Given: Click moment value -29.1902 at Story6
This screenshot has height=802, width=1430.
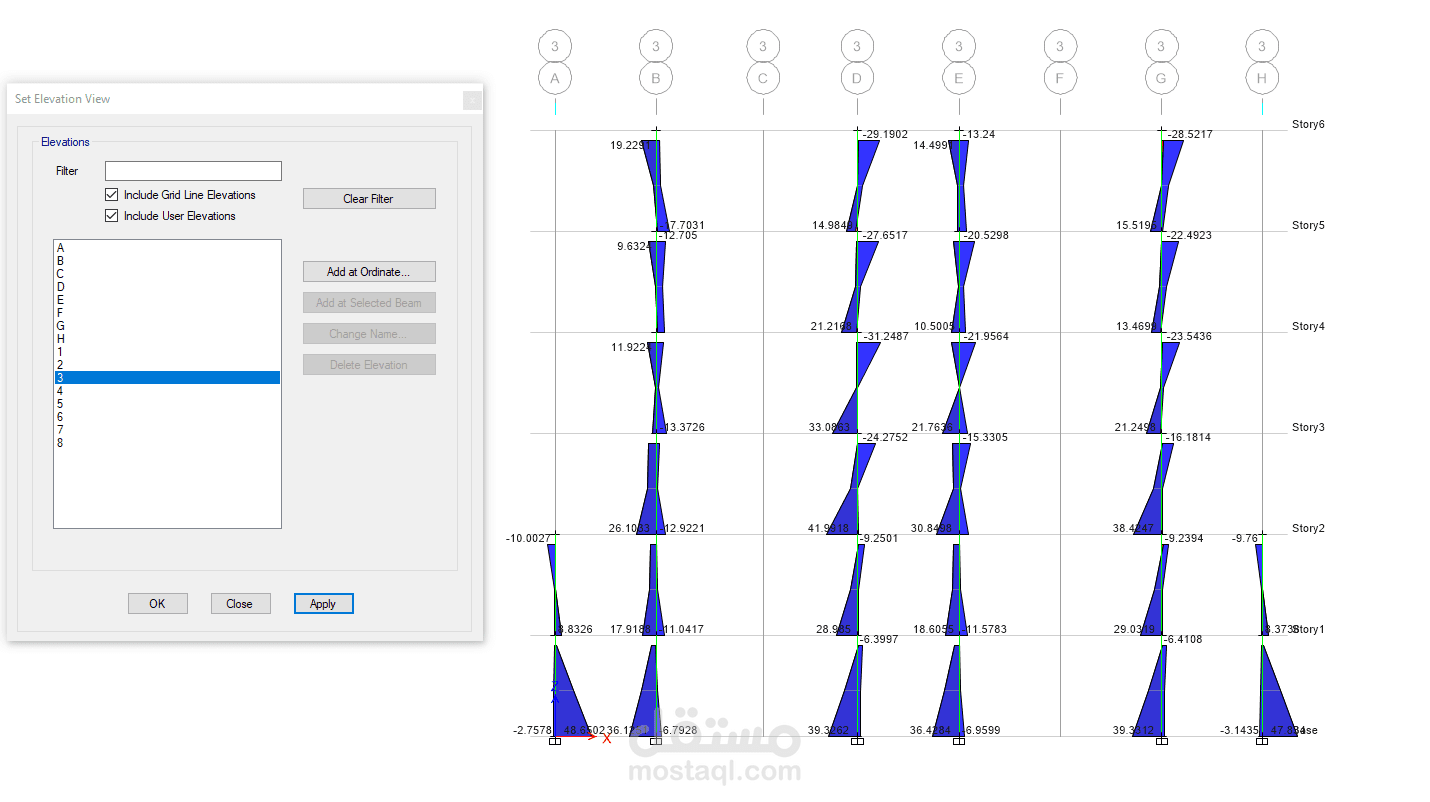Looking at the screenshot, I should click(885, 134).
